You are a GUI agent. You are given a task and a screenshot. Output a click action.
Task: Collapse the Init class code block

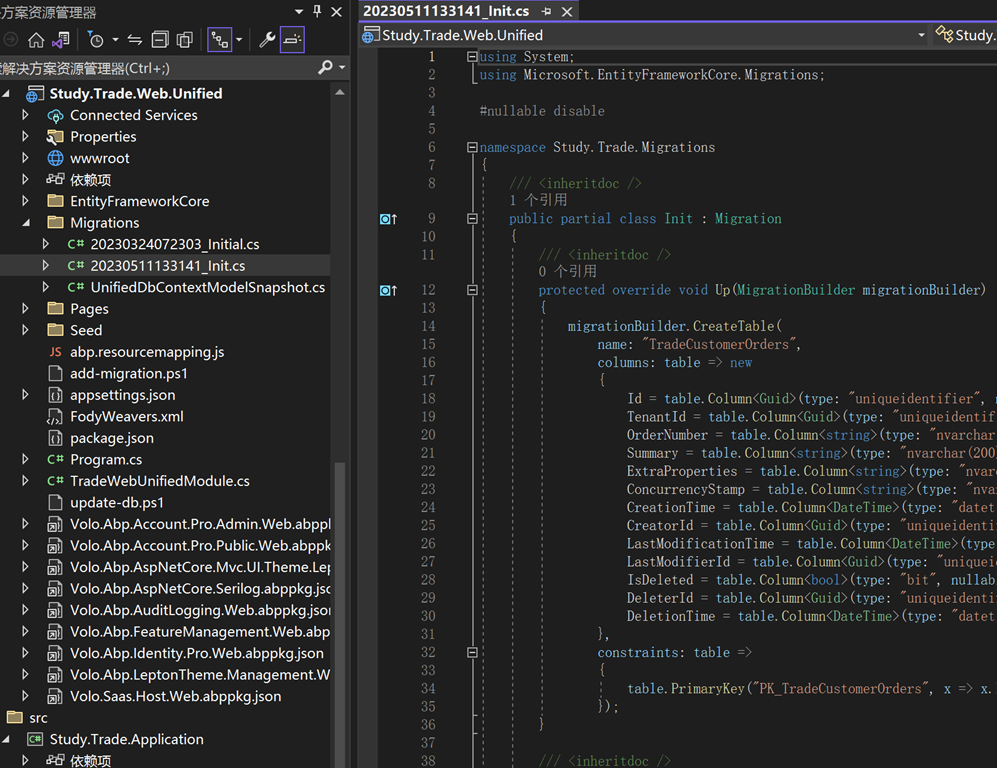[472, 219]
